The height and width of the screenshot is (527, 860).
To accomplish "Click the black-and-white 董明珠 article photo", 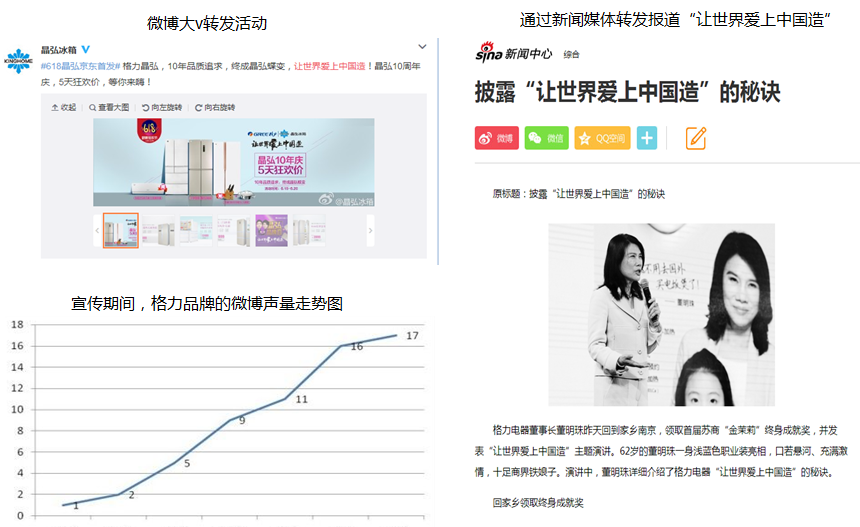I will click(x=661, y=315).
